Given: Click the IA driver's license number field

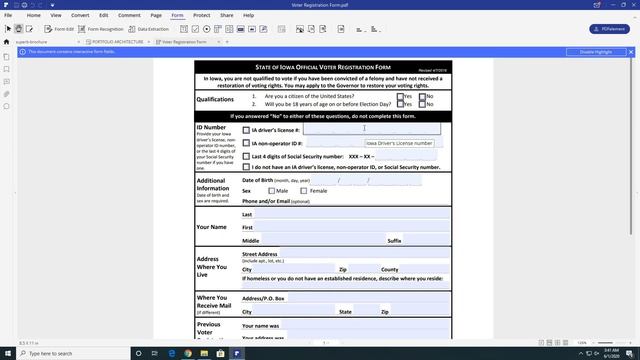Looking at the screenshot, I should coord(372,129).
